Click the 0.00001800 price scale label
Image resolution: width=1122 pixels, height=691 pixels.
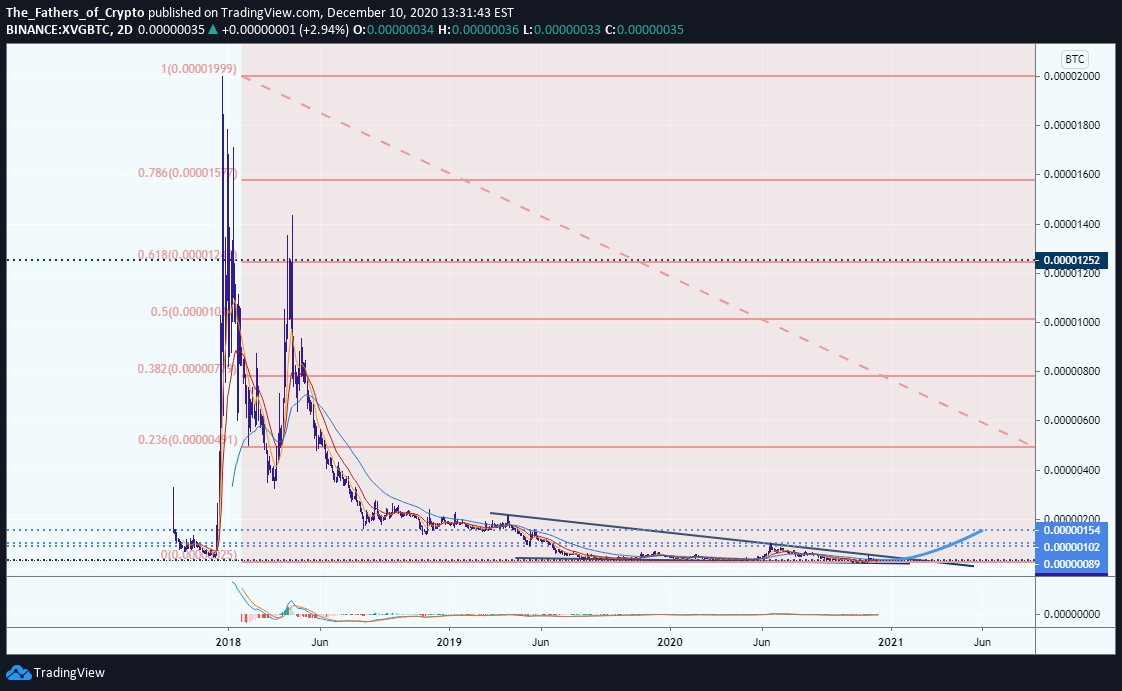coord(1072,125)
